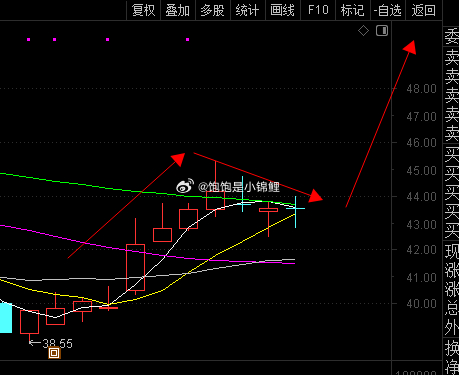459x375 pixels.
Task: Select the 46.00 price axis label
Action: point(421,143)
